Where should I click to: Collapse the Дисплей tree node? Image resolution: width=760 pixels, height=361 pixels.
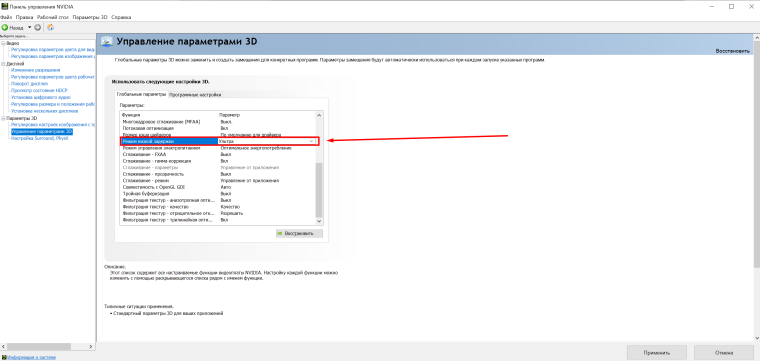click(2, 63)
